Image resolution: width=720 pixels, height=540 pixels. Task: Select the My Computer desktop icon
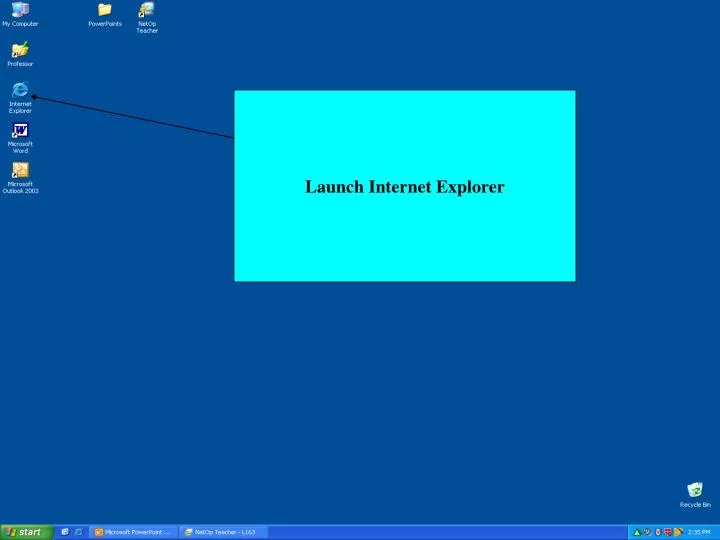click(20, 14)
